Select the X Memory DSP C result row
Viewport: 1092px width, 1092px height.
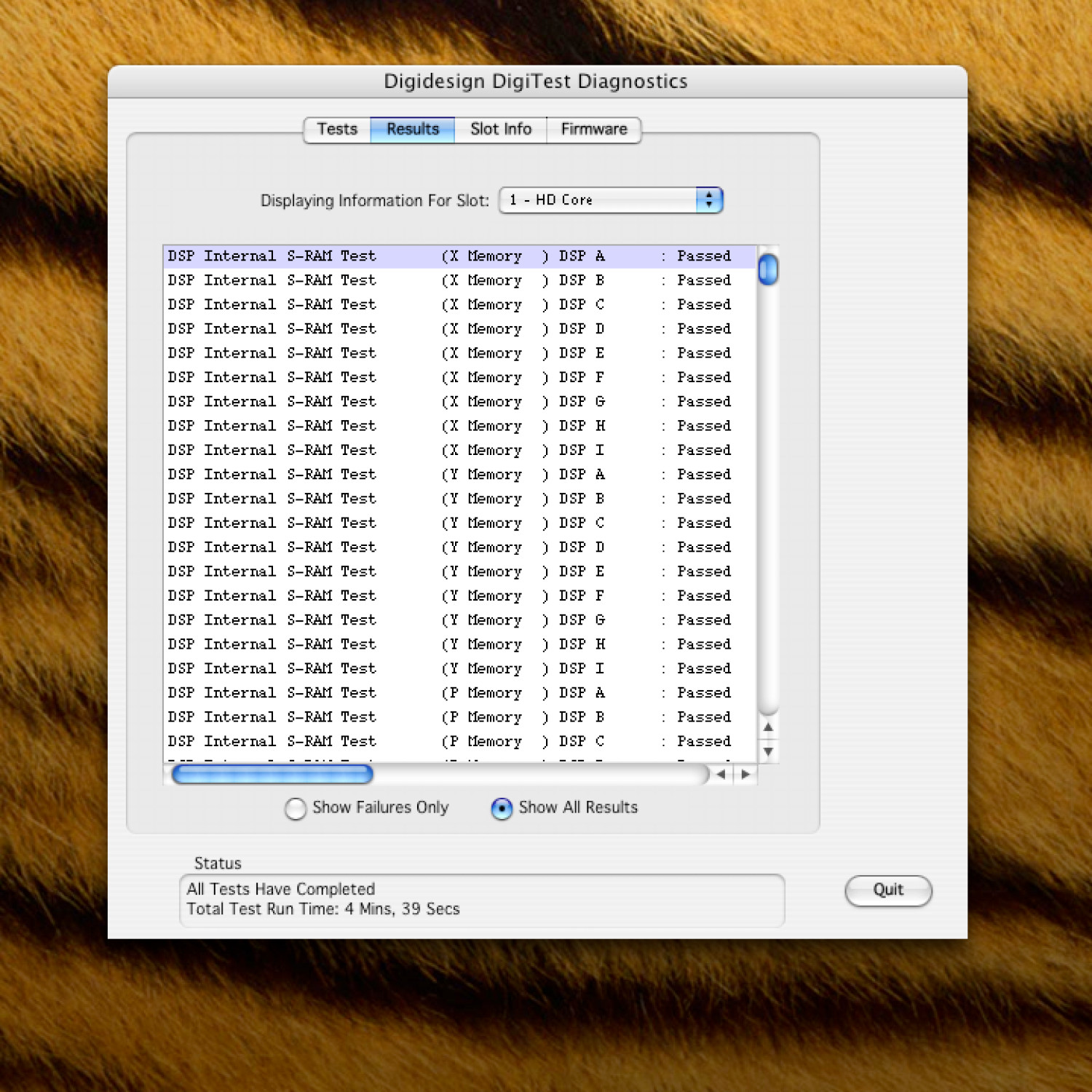460,304
